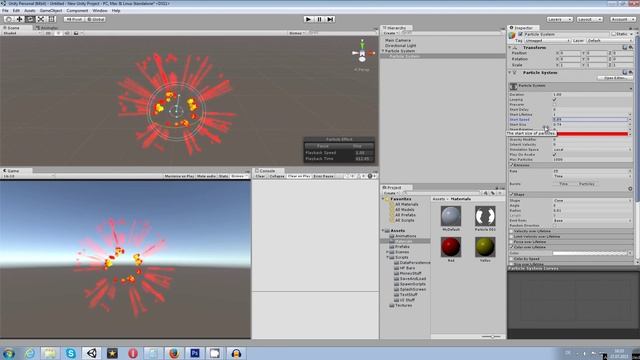This screenshot has height=360, width=640.
Task: Select the Rect transform tool
Action: tap(52, 19)
